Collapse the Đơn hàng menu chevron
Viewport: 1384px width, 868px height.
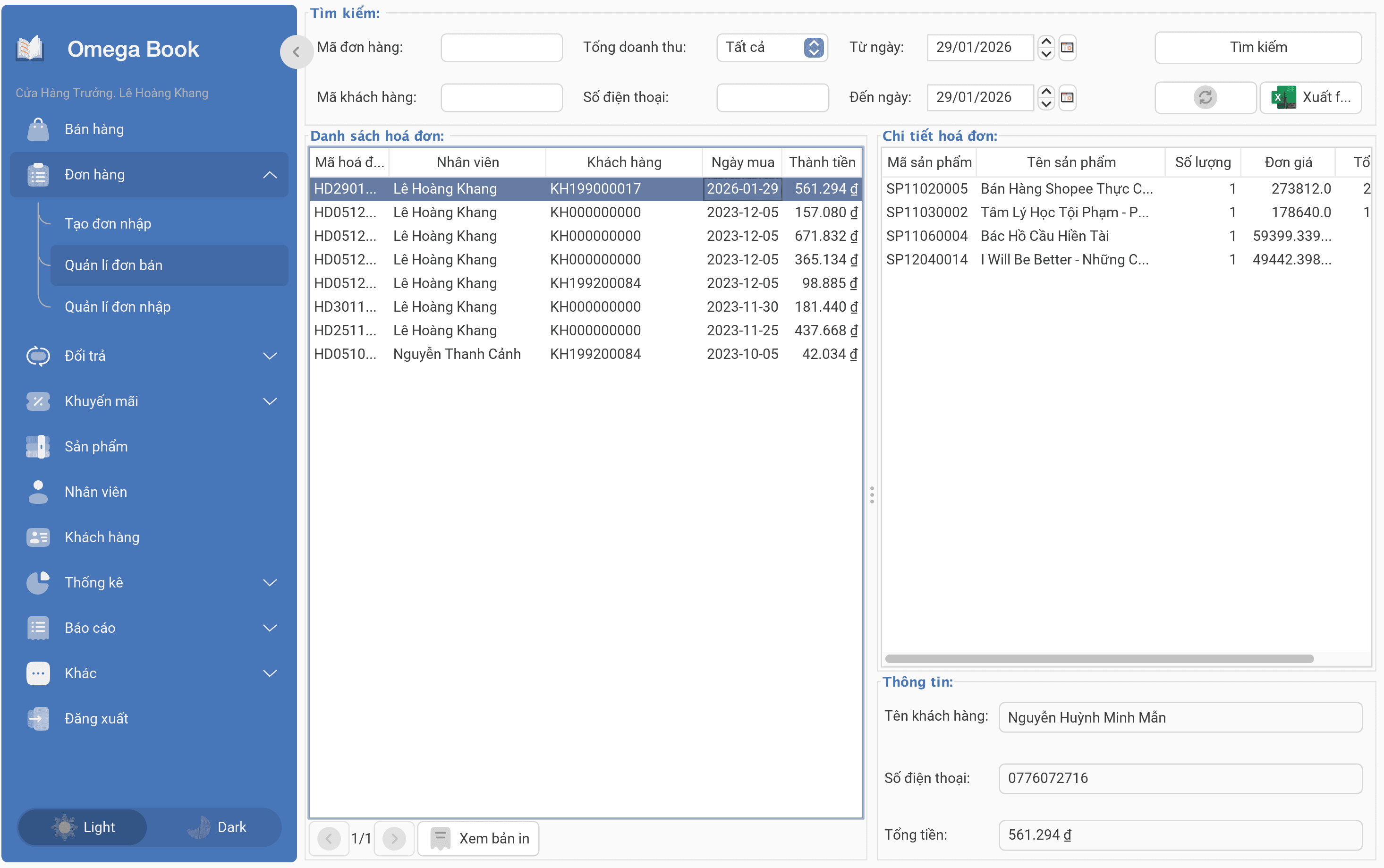270,175
